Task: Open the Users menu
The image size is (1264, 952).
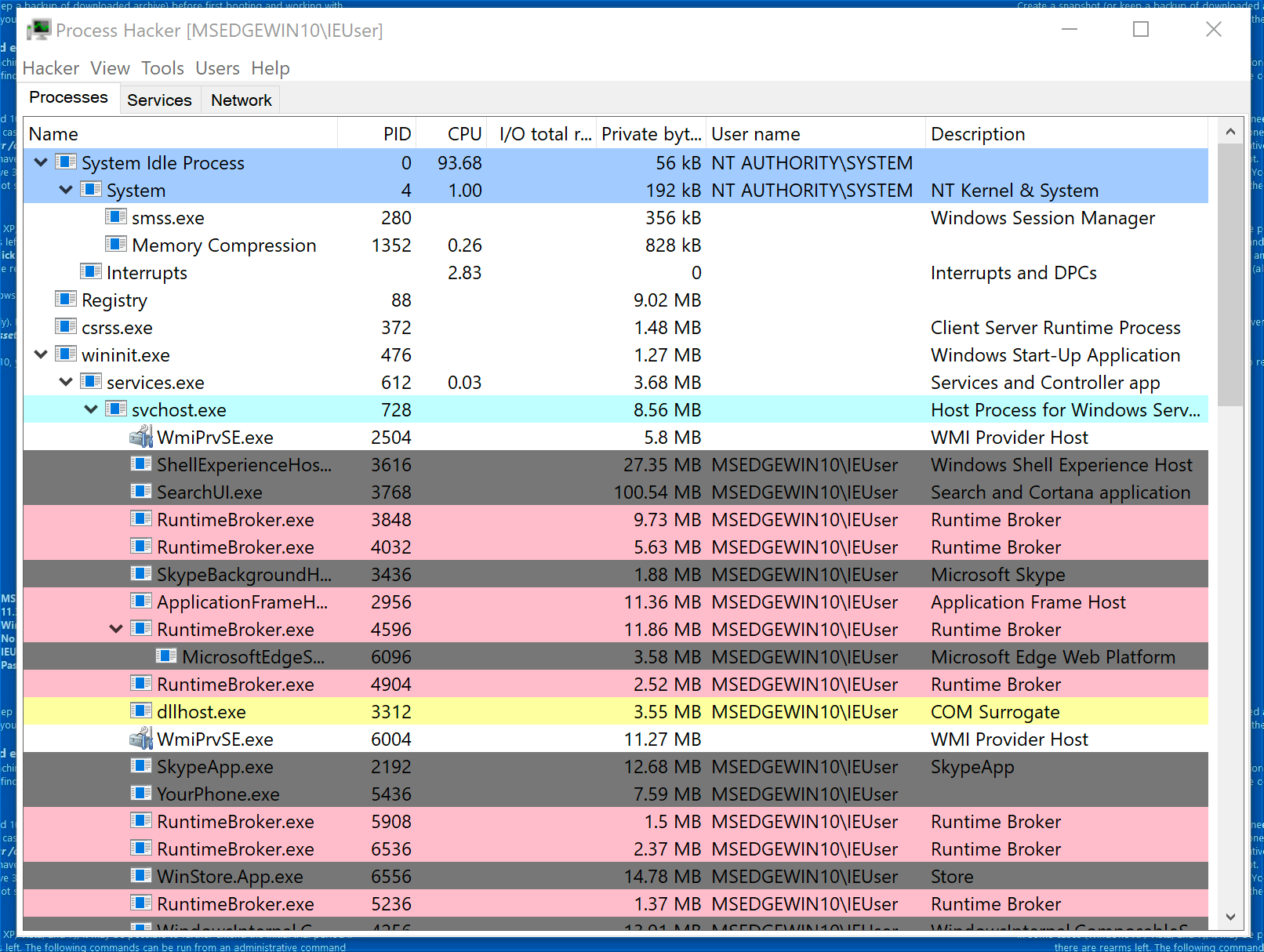Action: point(217,68)
